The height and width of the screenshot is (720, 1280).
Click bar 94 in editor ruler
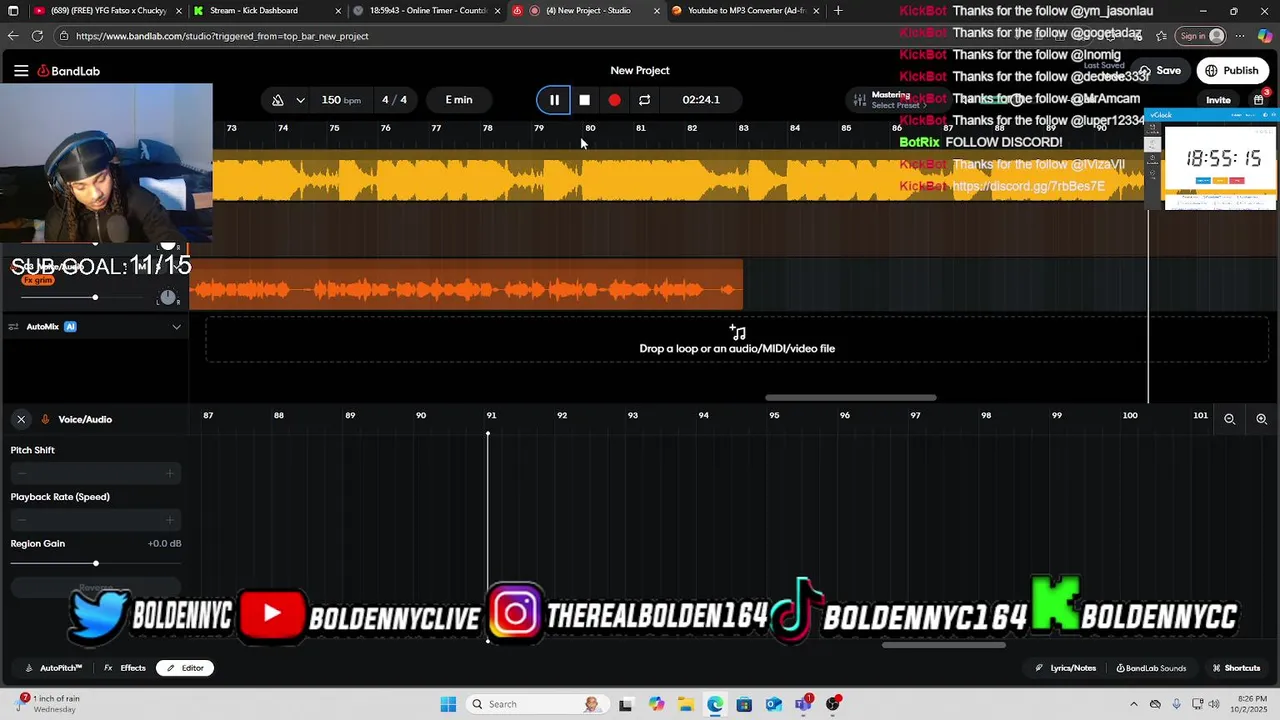(704, 415)
